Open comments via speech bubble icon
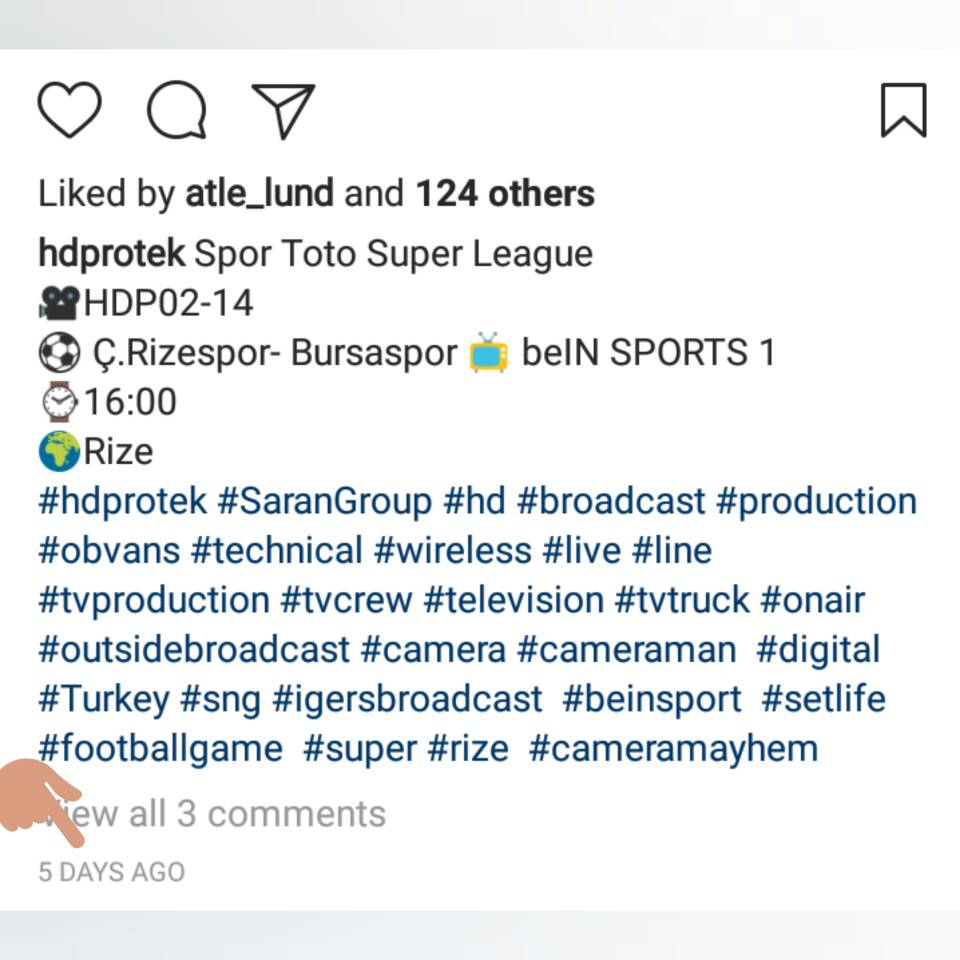Image resolution: width=960 pixels, height=960 pixels. point(177,110)
